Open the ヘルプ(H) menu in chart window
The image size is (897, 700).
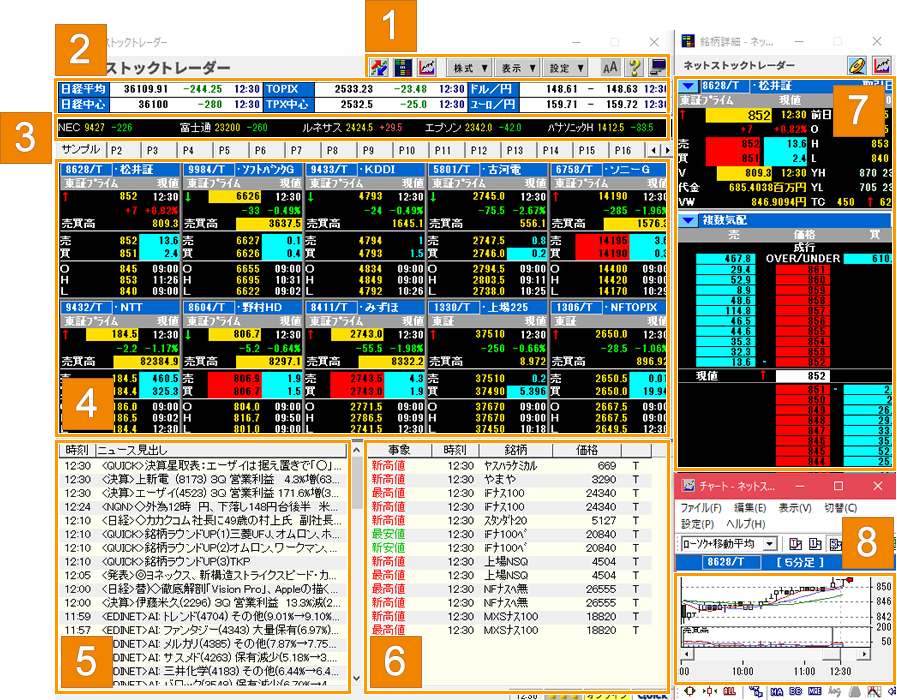[746, 524]
